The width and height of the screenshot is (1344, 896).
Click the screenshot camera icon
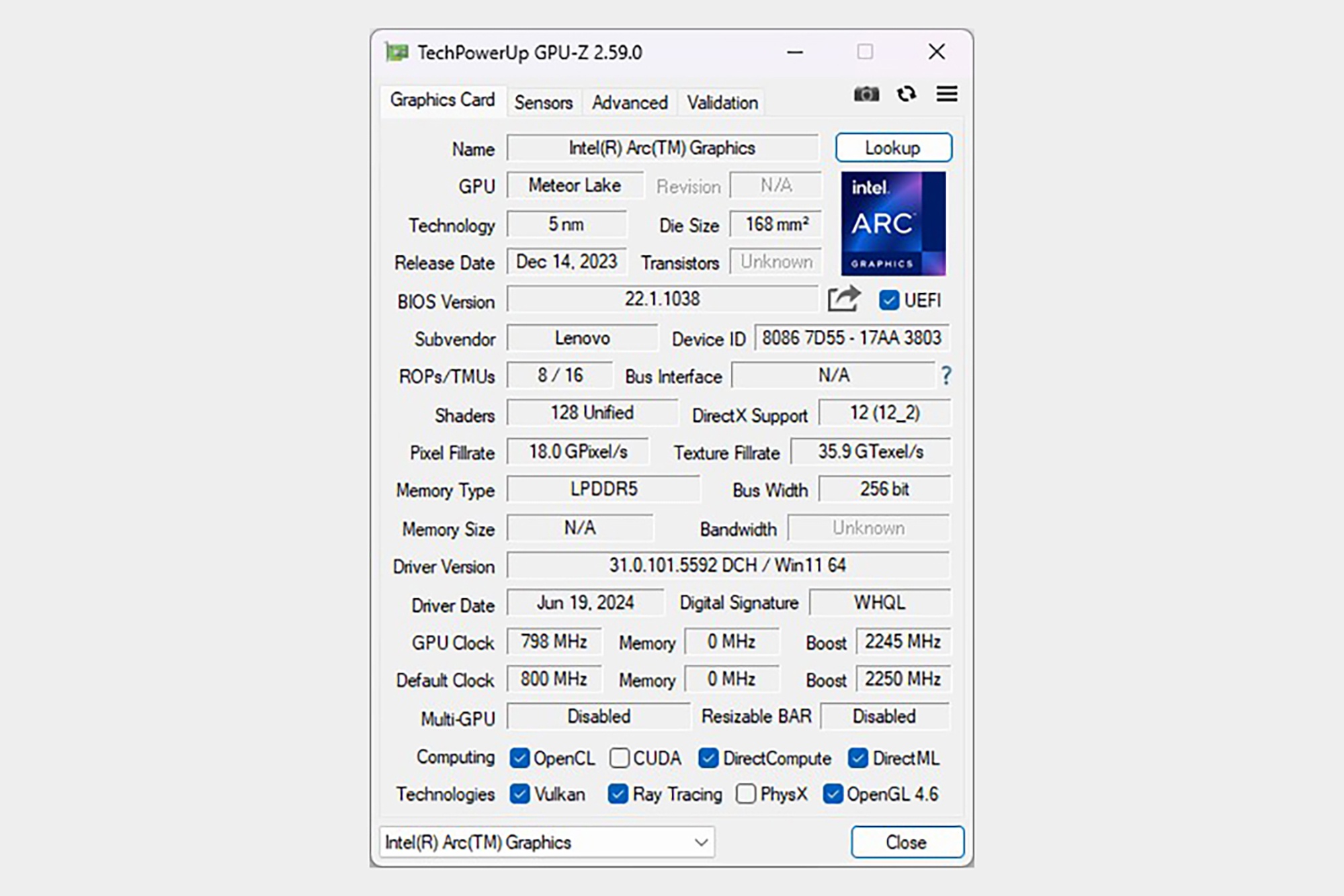(x=866, y=94)
